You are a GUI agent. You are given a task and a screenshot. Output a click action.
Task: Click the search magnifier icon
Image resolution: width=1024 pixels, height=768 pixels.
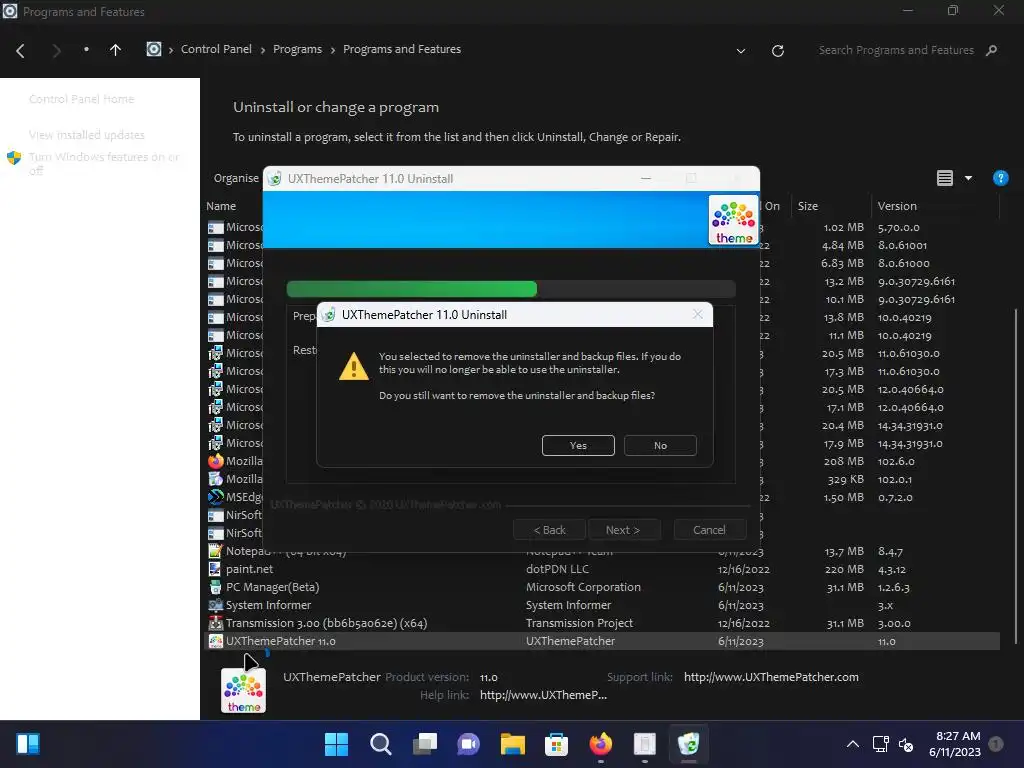[x=991, y=50]
